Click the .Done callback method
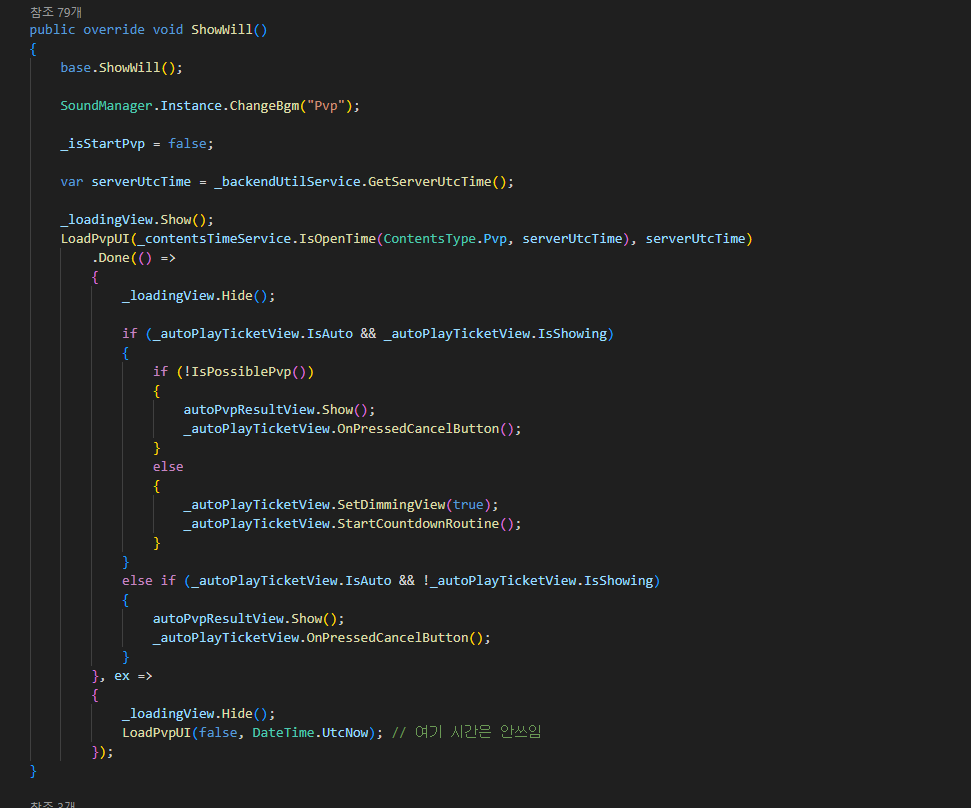This screenshot has width=971, height=808. [113, 257]
